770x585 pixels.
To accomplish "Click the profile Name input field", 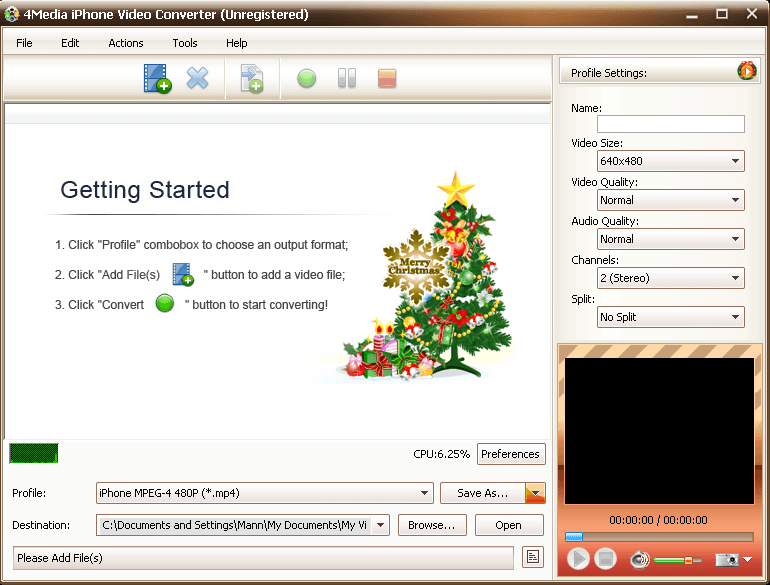I will click(671, 123).
